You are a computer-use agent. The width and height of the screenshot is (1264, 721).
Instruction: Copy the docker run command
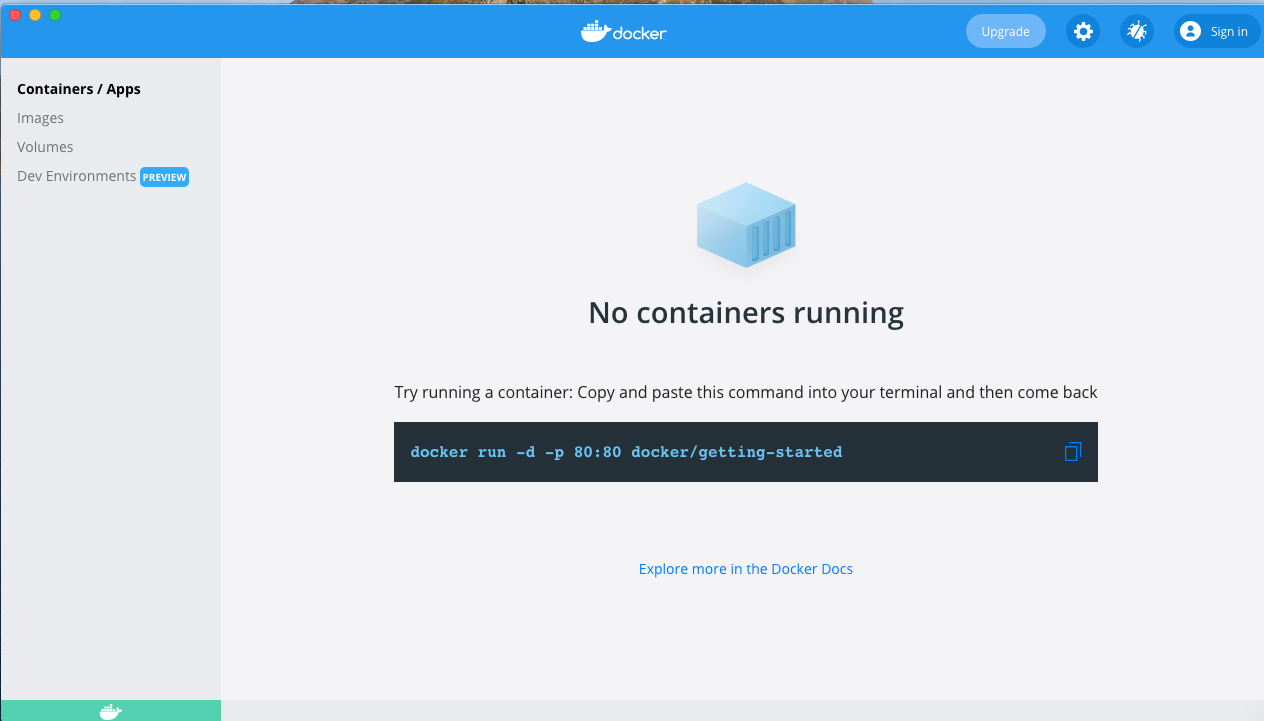tap(1073, 452)
